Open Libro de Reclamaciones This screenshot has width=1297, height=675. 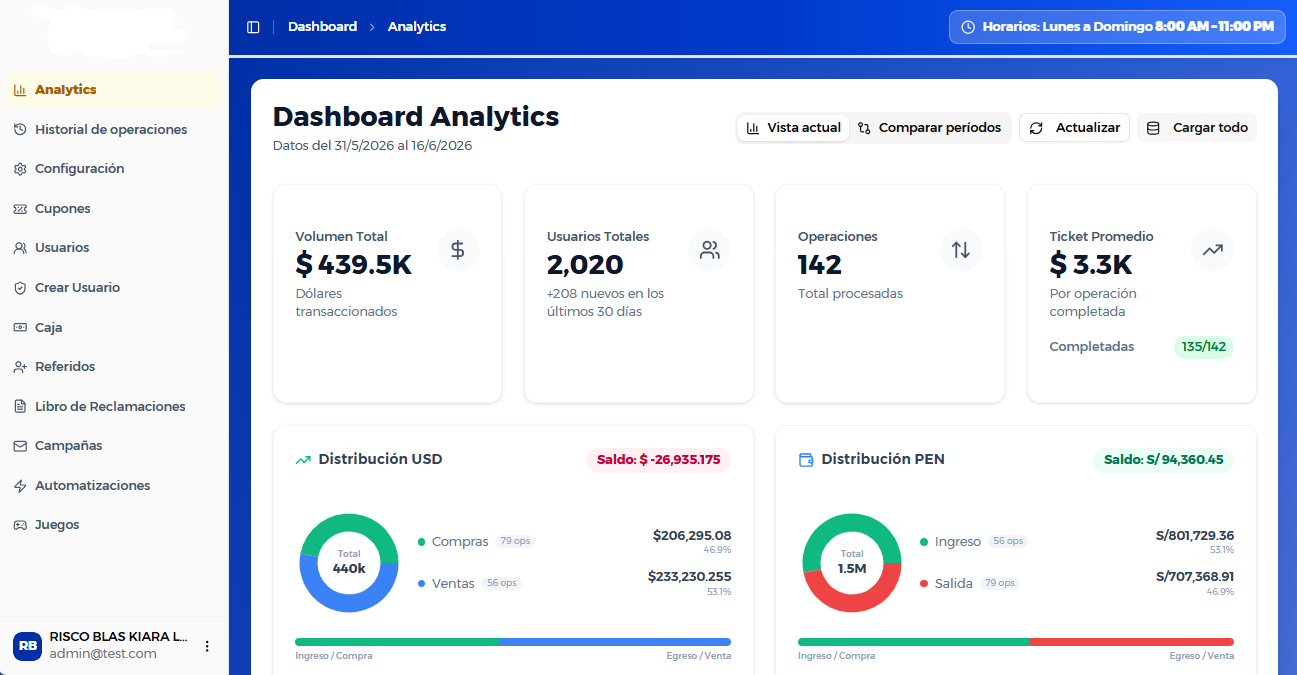click(x=112, y=407)
